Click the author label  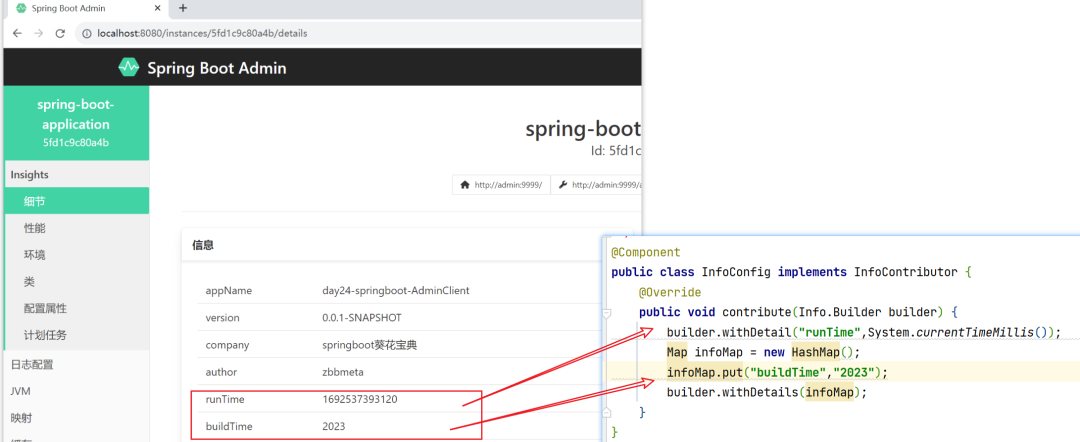coord(221,372)
